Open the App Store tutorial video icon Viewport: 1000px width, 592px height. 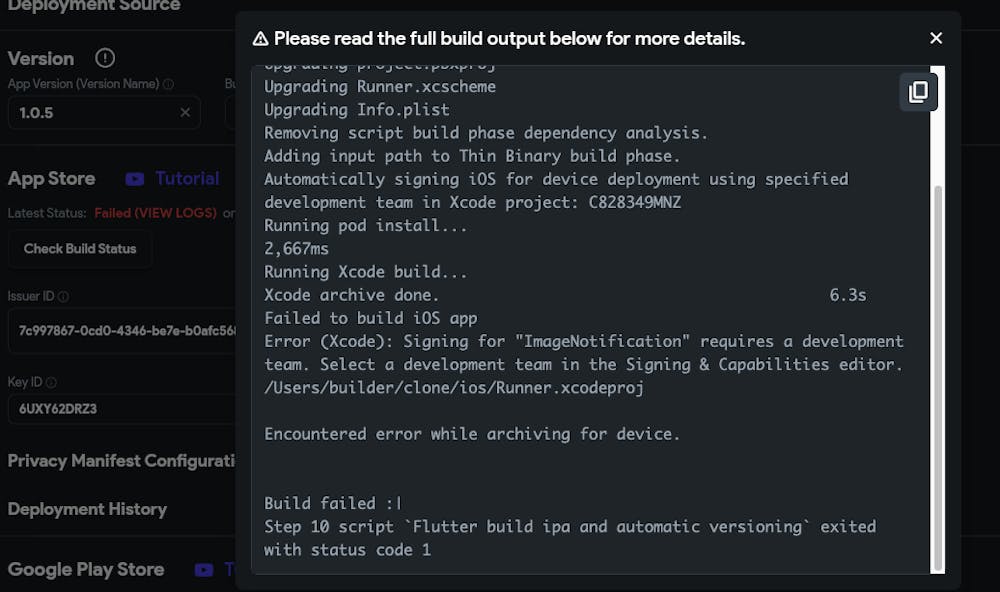pos(135,179)
